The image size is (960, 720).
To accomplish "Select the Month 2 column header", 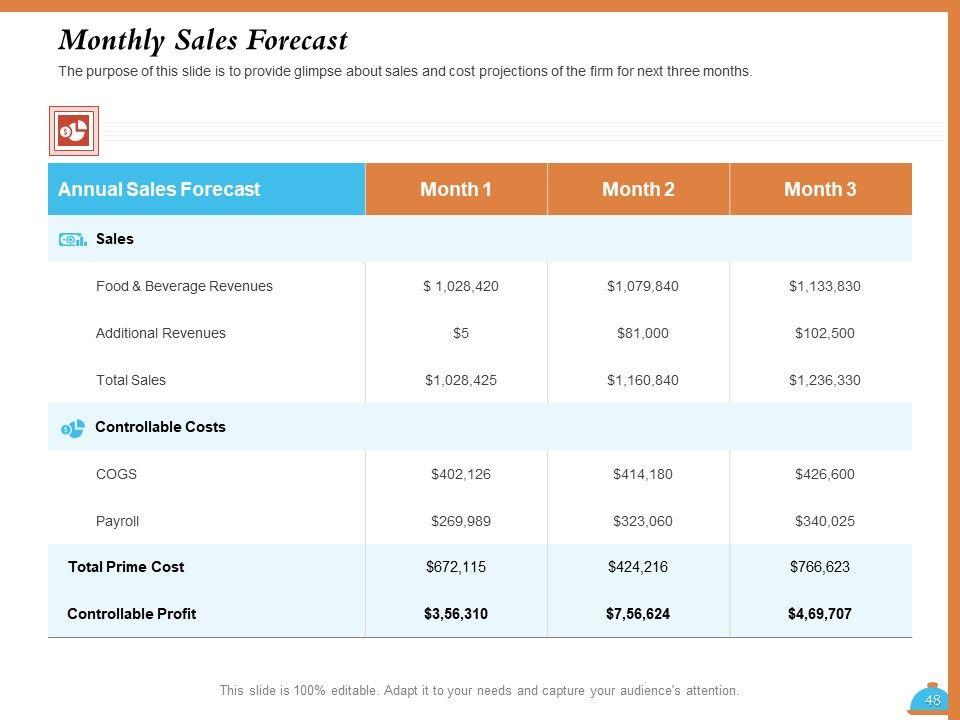I will (x=638, y=189).
